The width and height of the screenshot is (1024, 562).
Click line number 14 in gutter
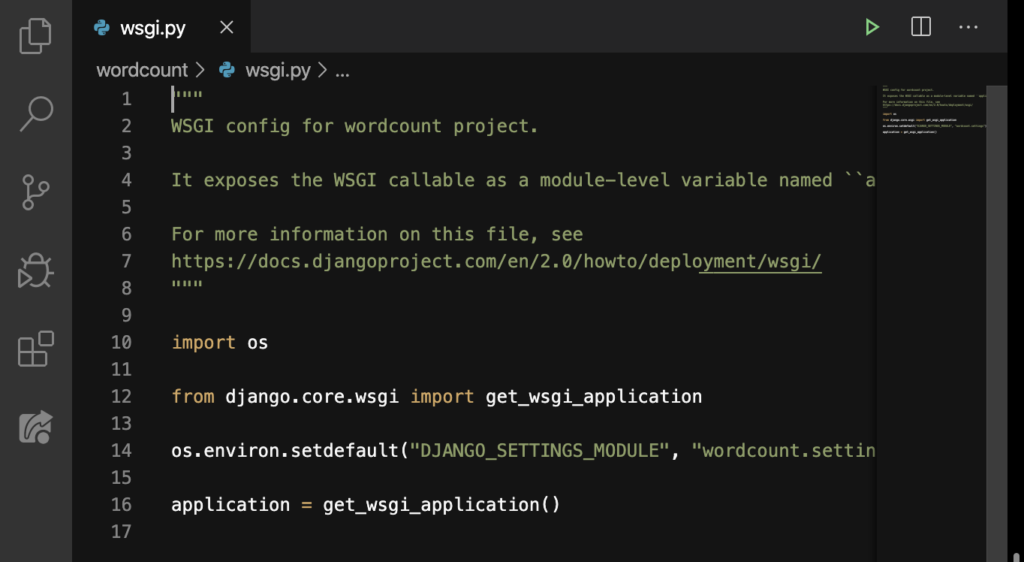pos(121,451)
